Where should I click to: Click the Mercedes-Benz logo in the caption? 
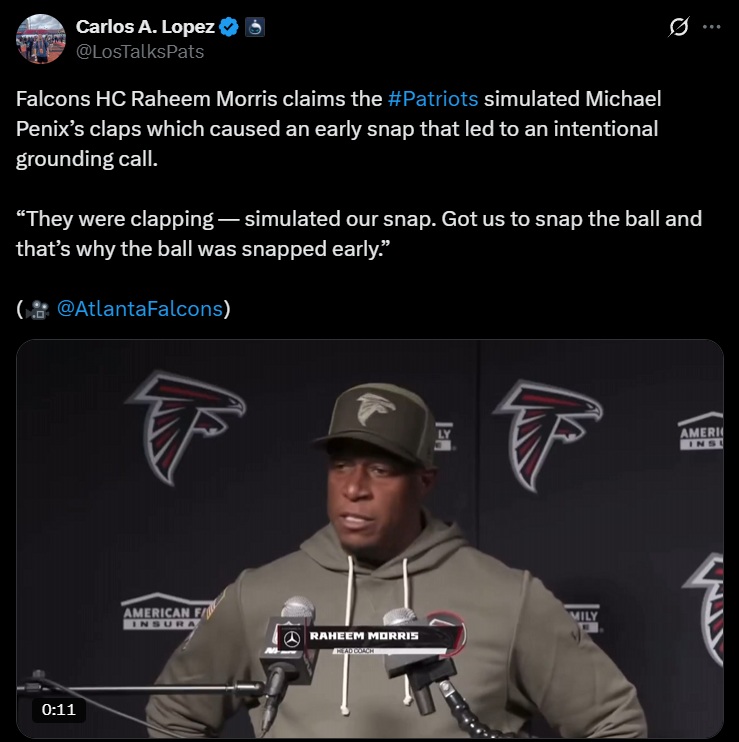click(292, 639)
